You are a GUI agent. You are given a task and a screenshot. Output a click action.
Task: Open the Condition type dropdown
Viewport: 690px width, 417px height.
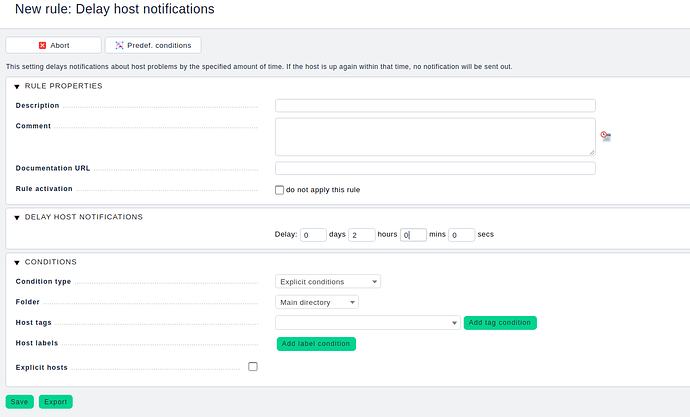point(328,282)
